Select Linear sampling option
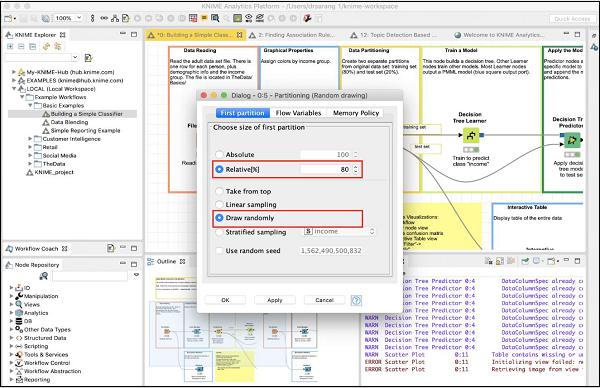600x388 pixels. click(x=219, y=205)
